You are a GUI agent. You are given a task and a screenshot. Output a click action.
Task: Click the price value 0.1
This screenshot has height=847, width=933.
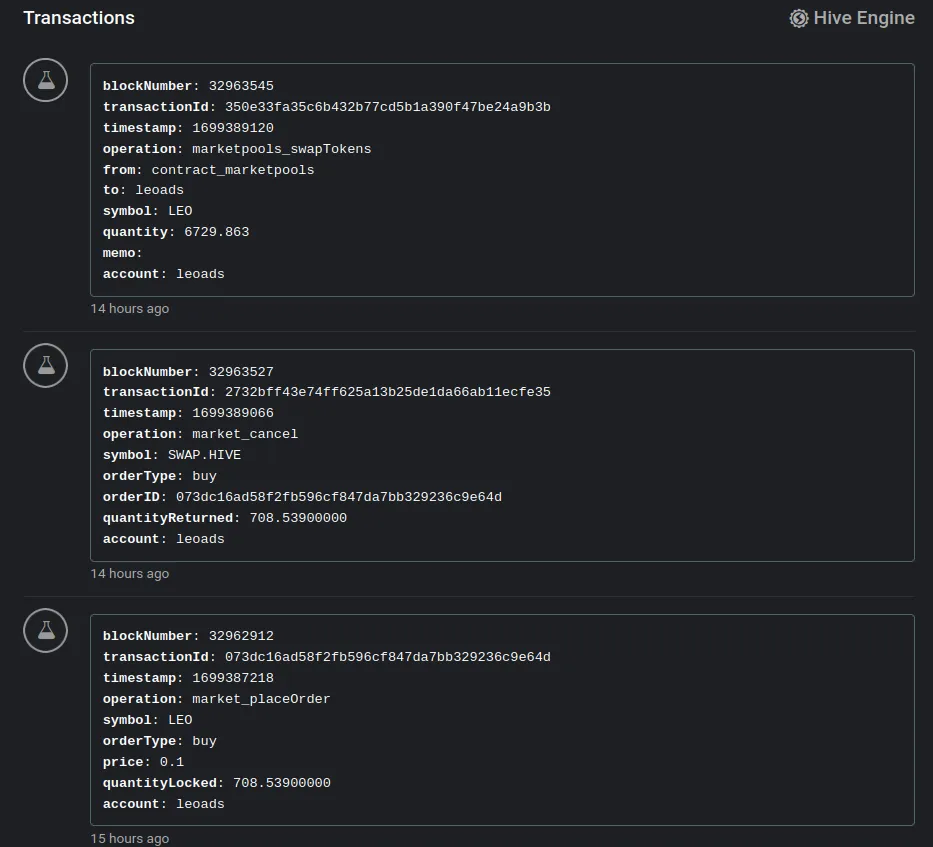[171, 762]
